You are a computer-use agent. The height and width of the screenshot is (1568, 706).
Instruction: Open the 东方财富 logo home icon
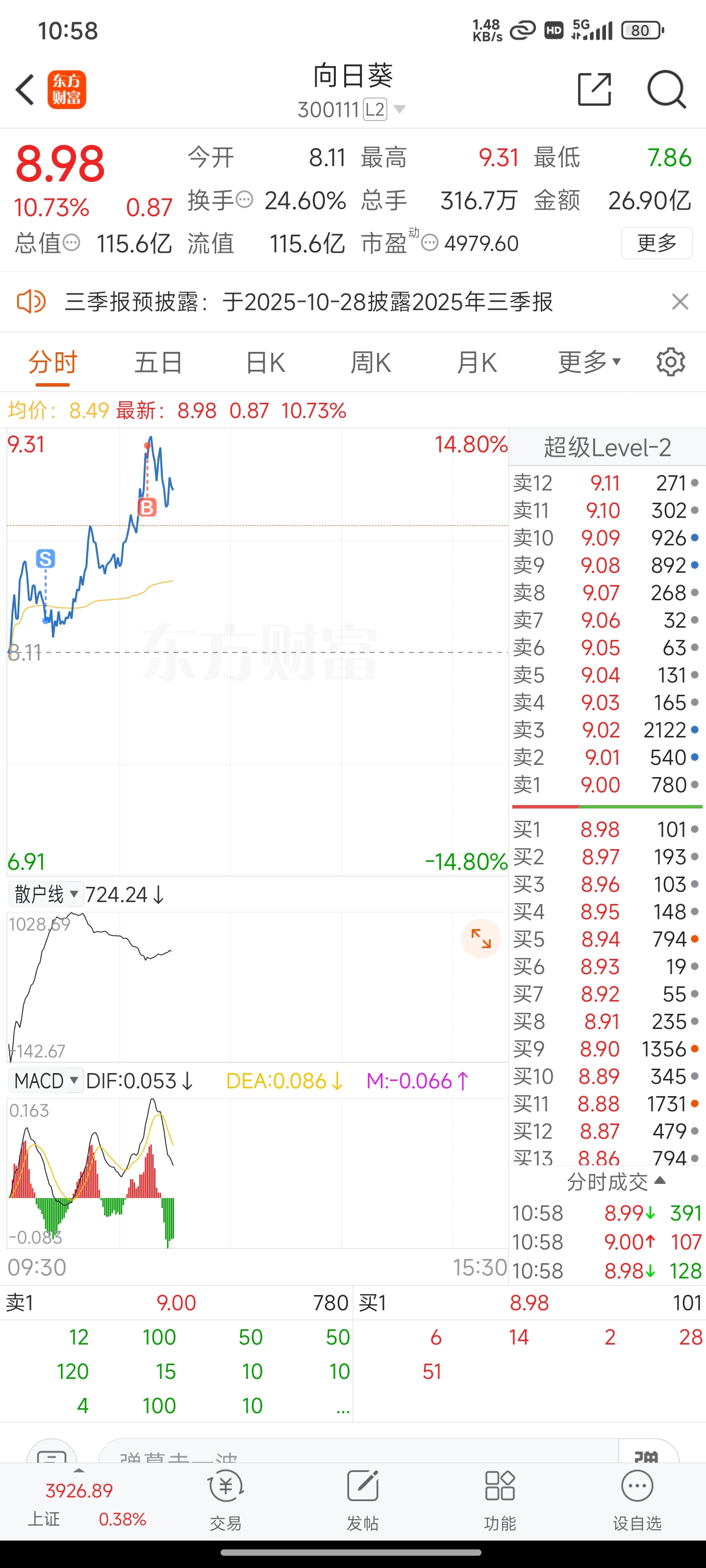(67, 90)
